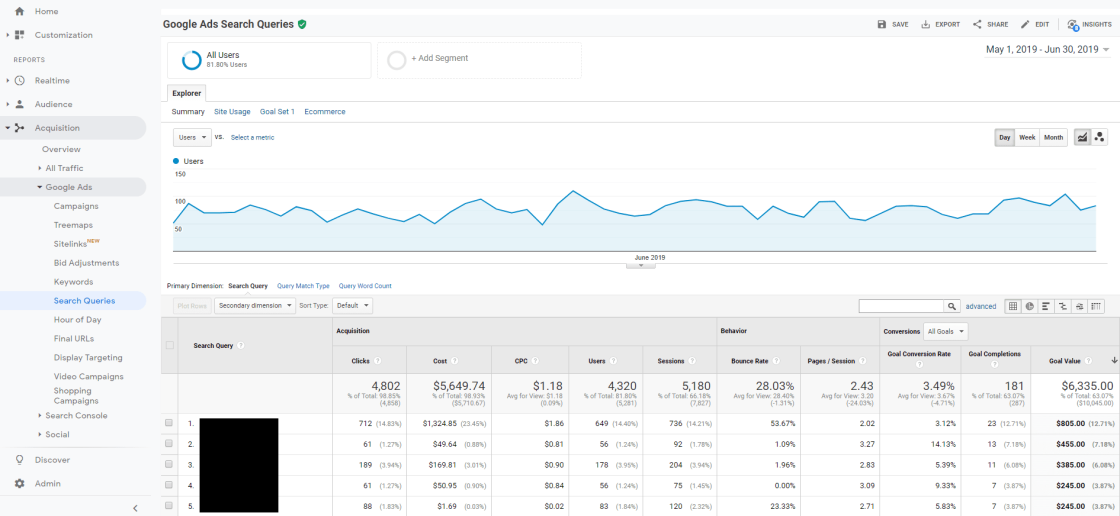Switch to the Ecommerce tab

(325, 112)
